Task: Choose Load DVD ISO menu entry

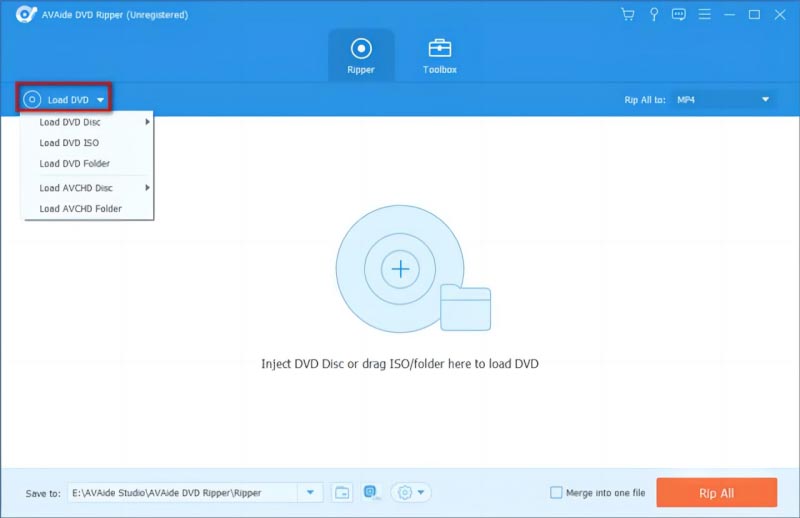Action: point(87,143)
